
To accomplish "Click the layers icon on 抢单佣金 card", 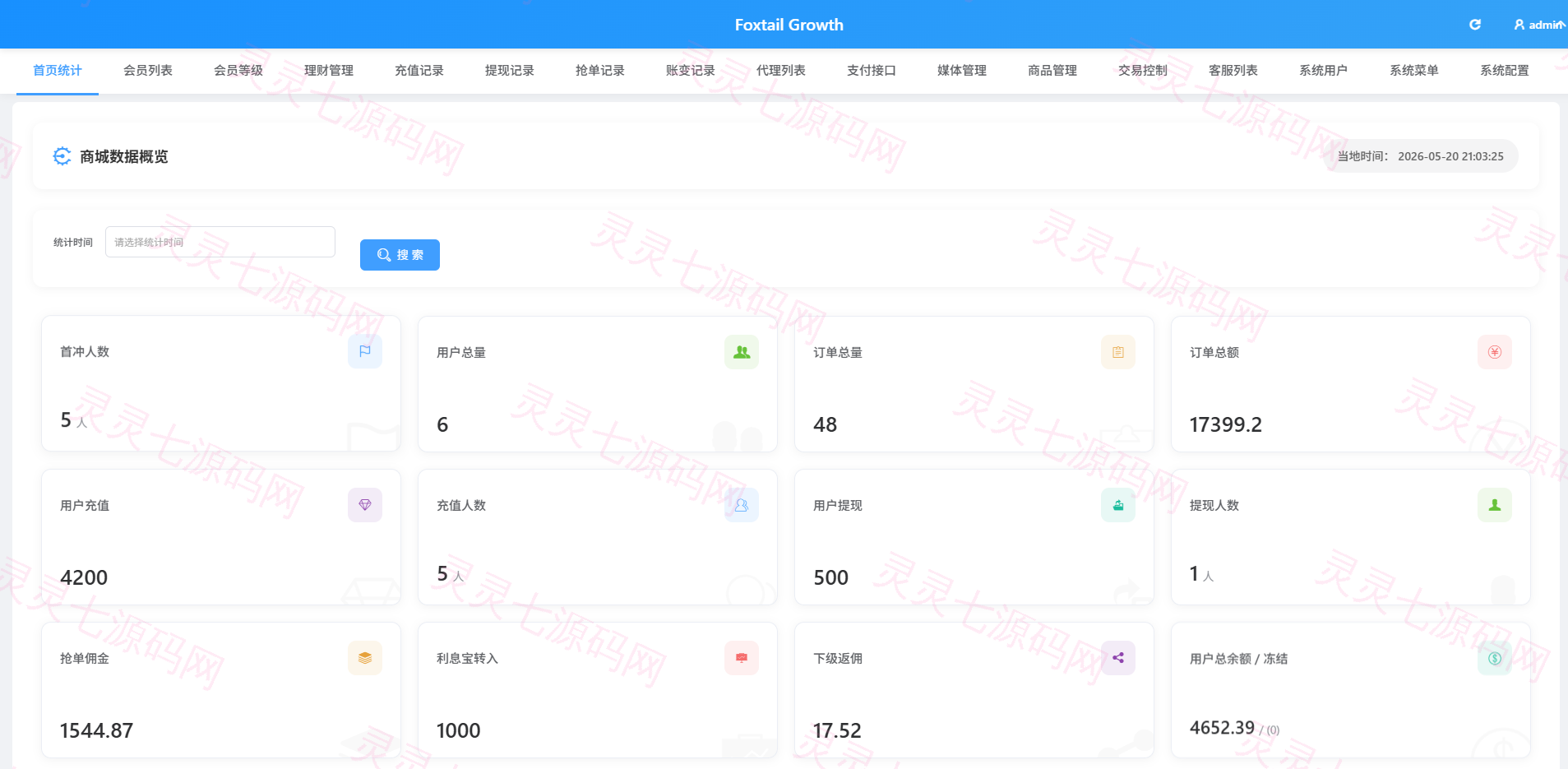I will (365, 658).
